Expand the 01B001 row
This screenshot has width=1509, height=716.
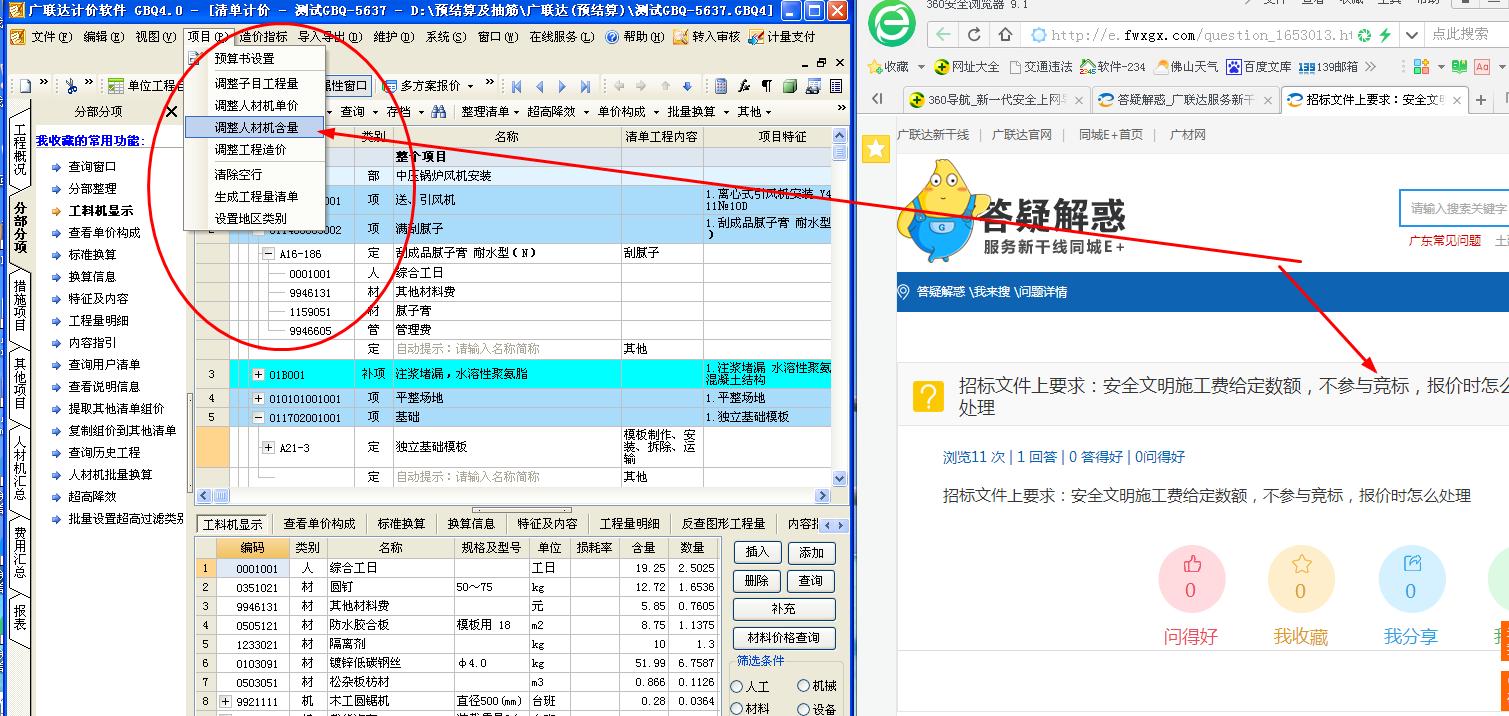(258, 375)
